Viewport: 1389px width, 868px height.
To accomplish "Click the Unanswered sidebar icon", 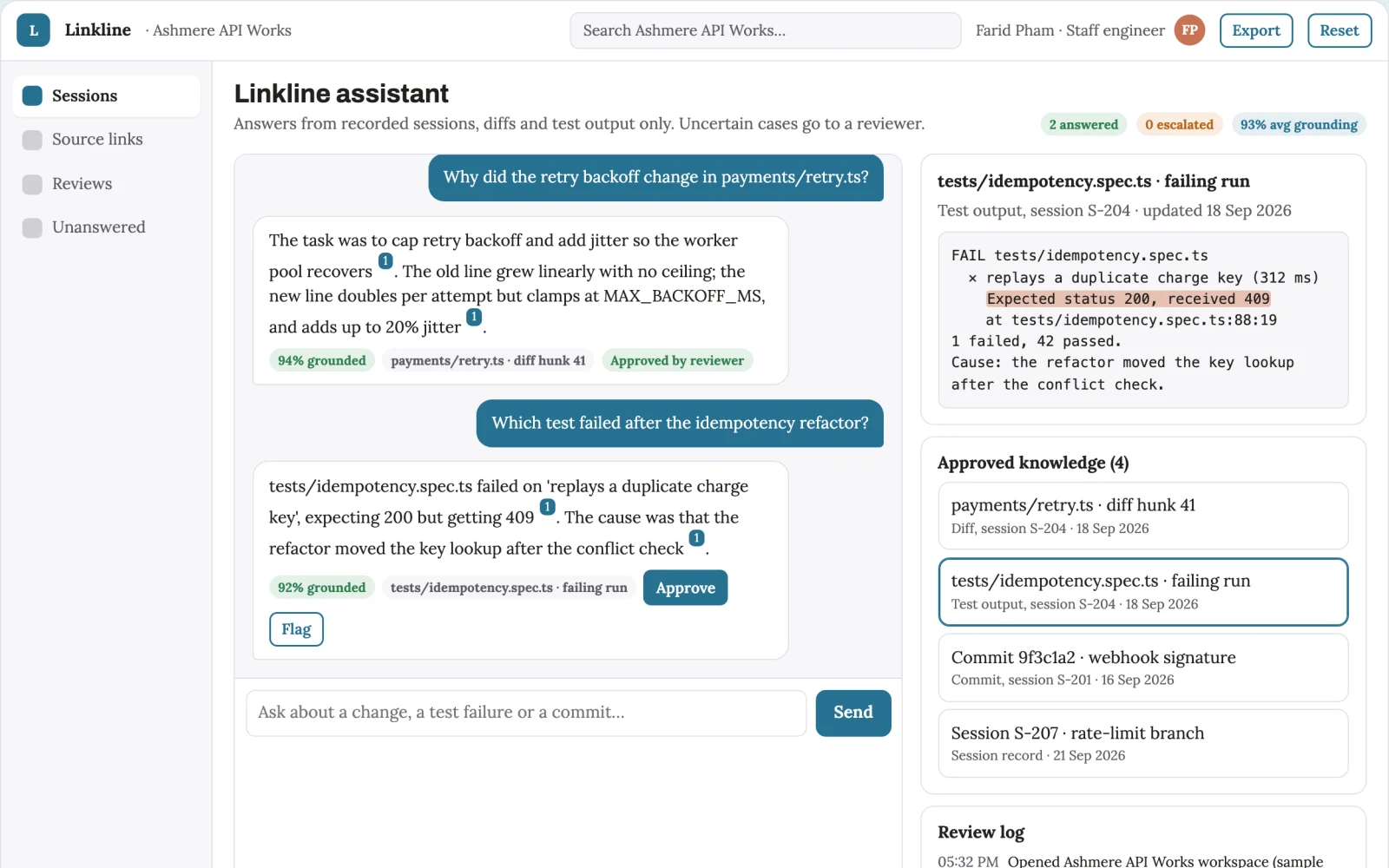I will [32, 227].
